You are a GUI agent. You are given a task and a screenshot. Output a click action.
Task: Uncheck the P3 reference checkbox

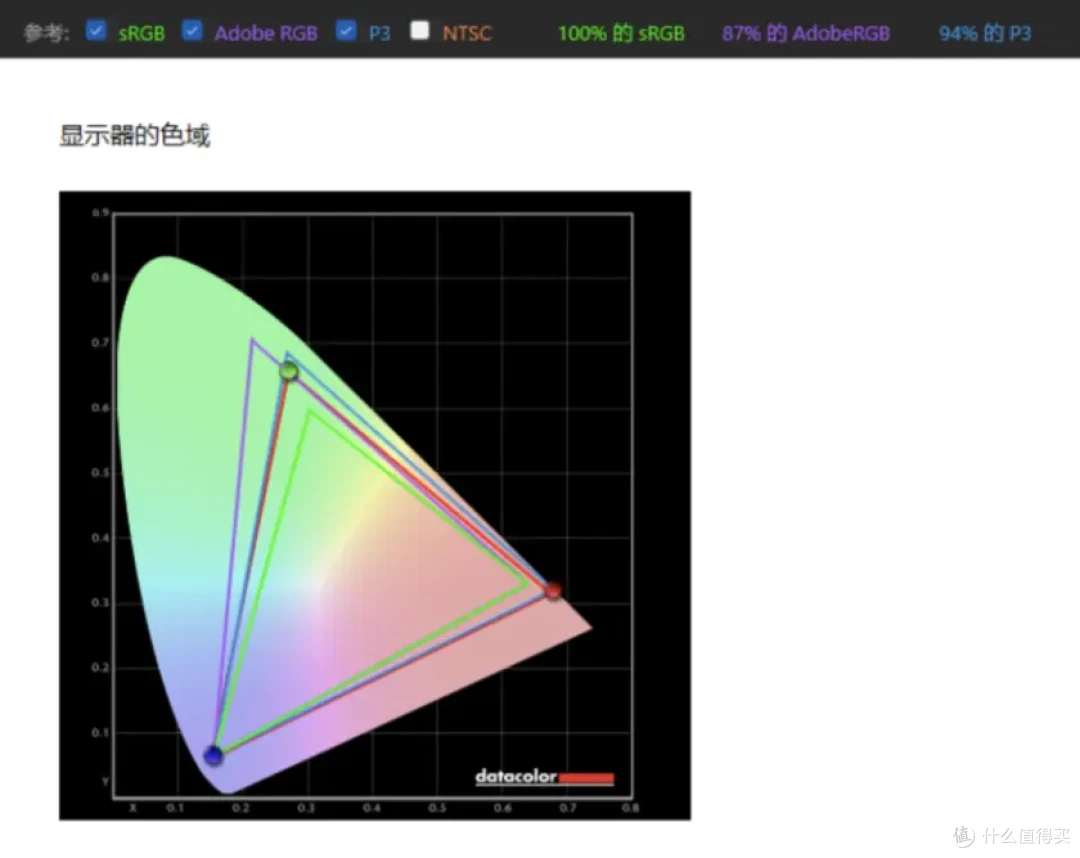coord(346,30)
